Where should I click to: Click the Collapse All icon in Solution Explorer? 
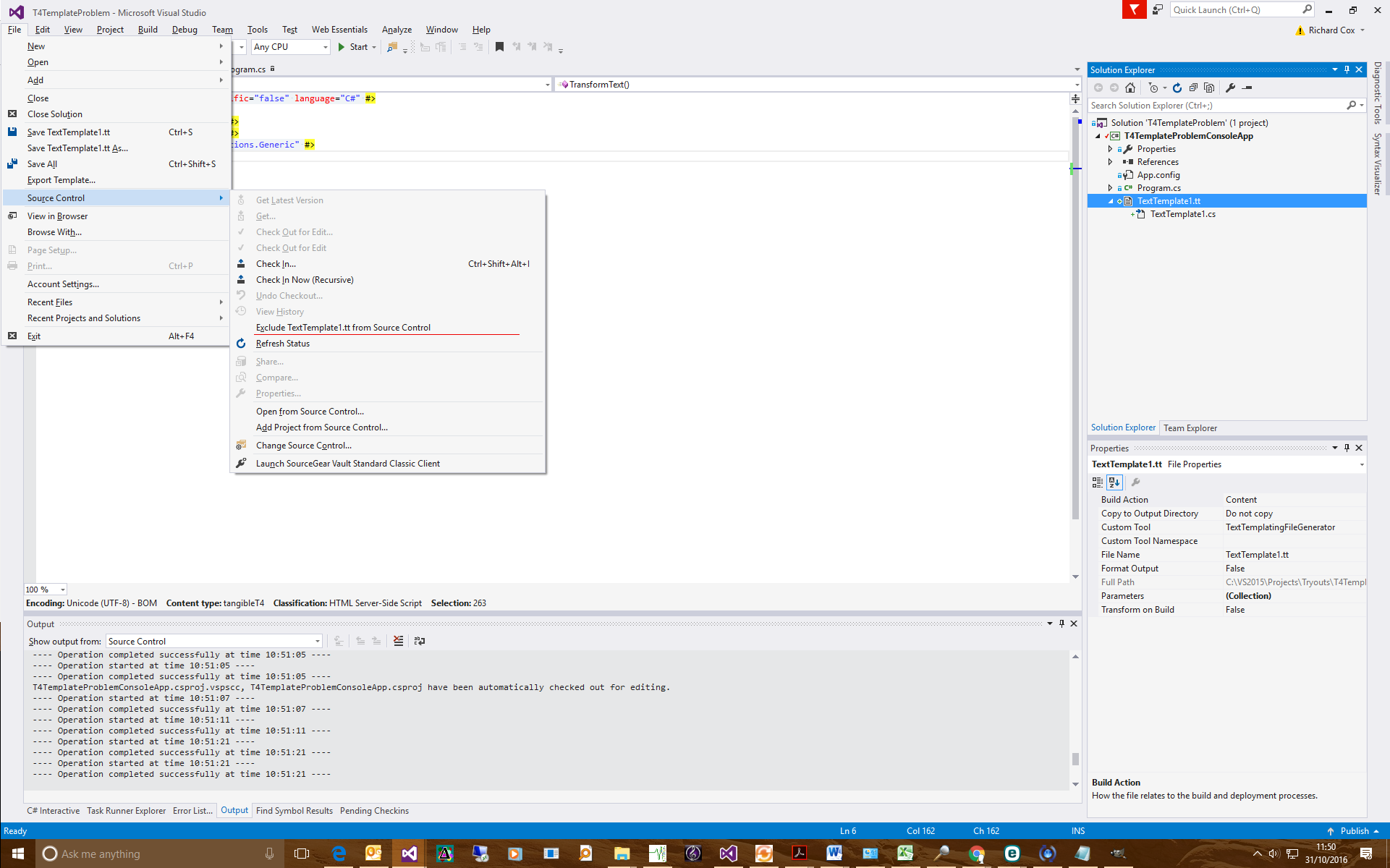1193,88
